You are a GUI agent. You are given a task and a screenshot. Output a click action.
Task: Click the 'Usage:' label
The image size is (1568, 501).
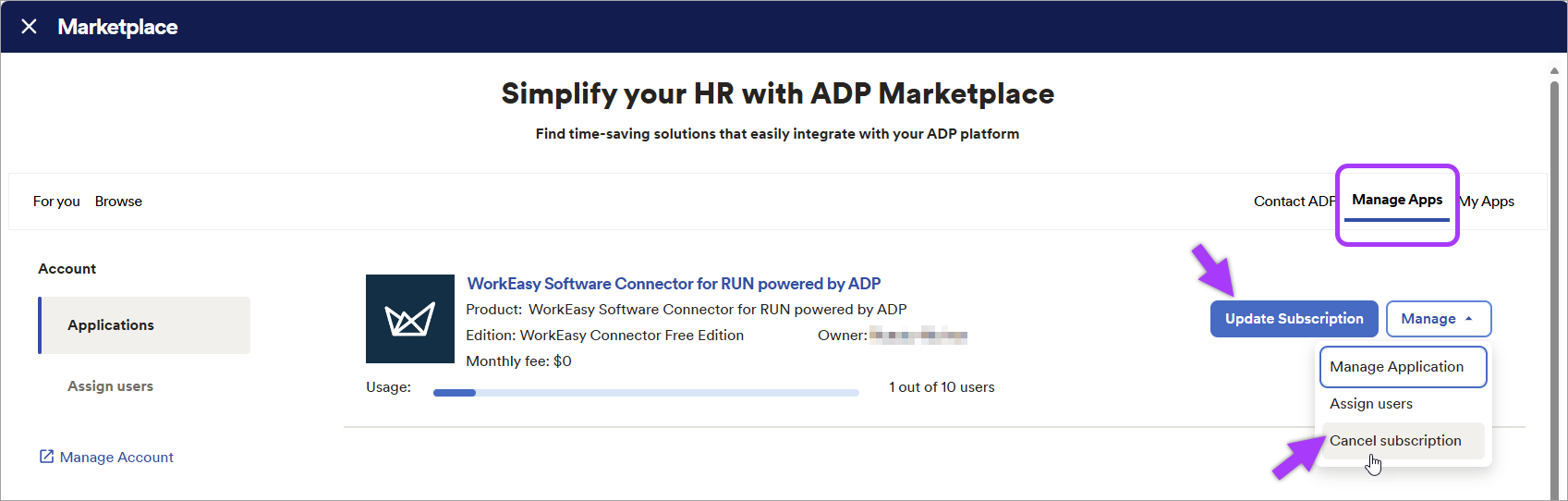[388, 387]
